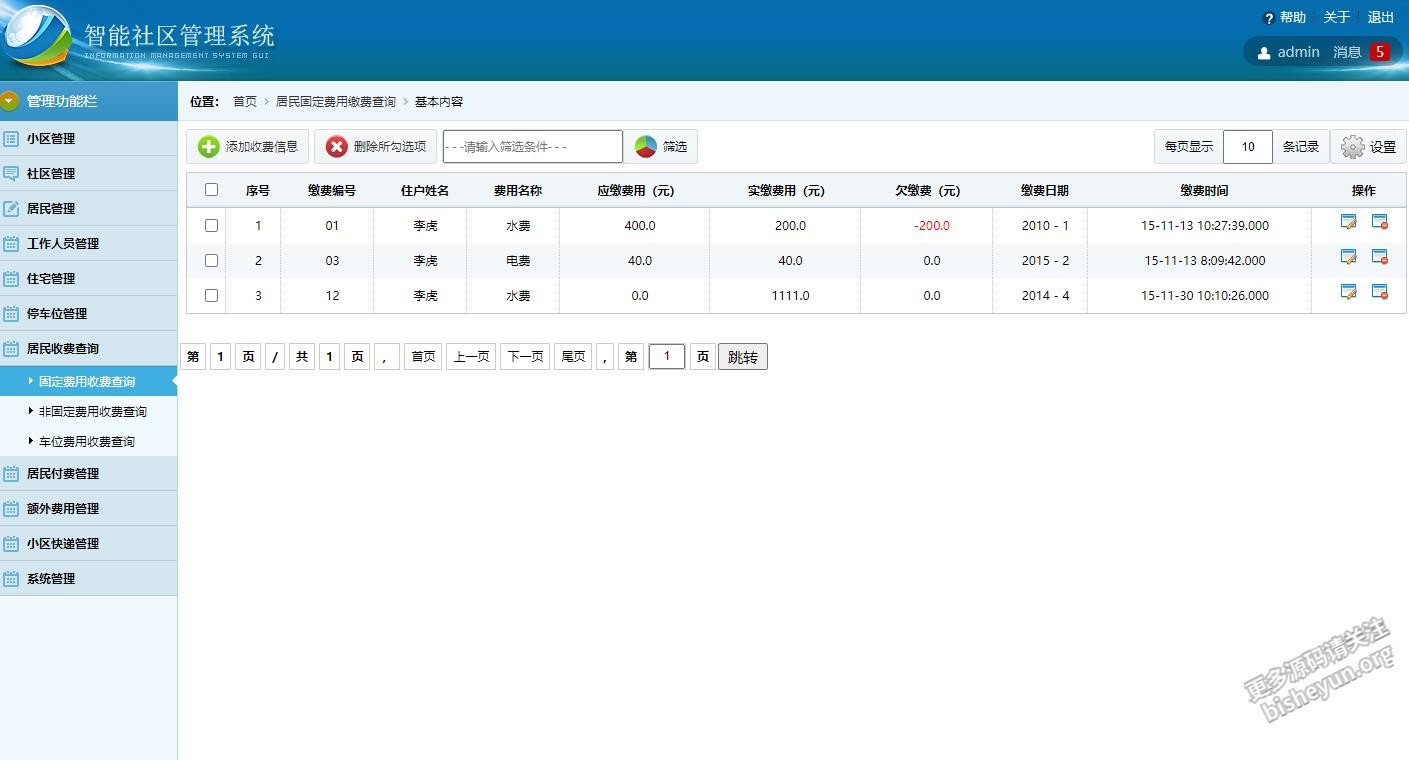Click the pie chart filter icon
The height and width of the screenshot is (760, 1409).
pos(645,147)
